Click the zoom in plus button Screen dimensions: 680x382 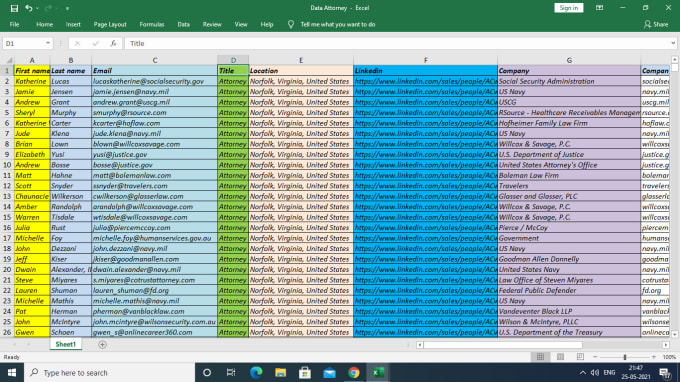(x=654, y=357)
